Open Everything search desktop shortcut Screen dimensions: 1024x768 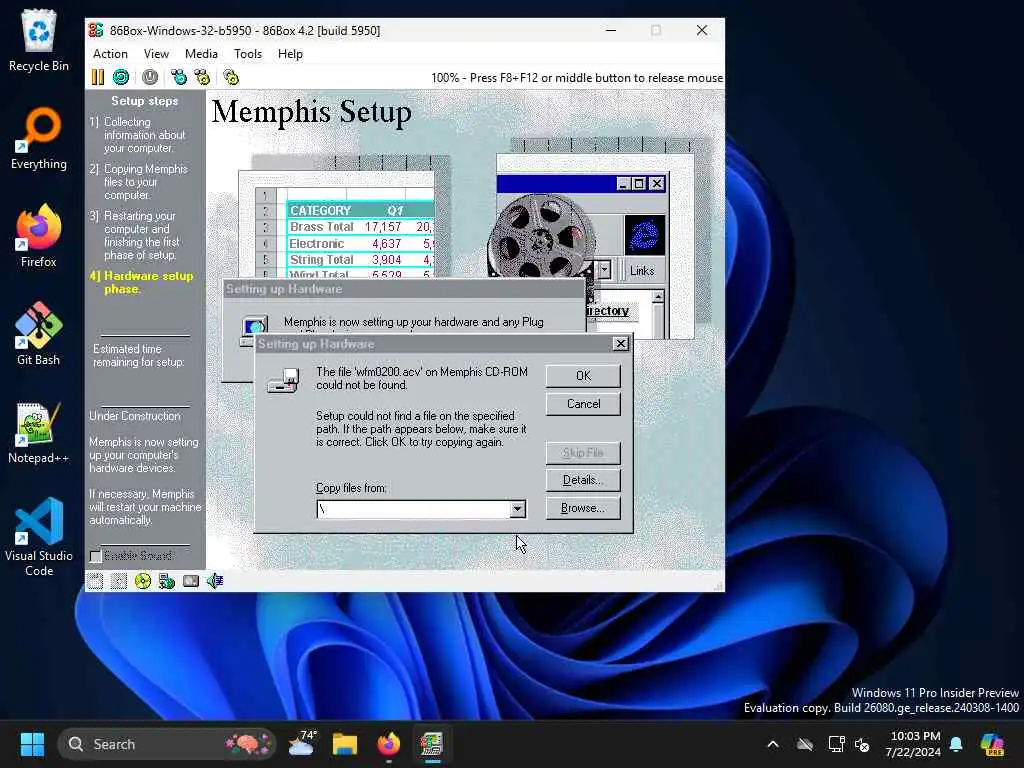click(x=39, y=138)
